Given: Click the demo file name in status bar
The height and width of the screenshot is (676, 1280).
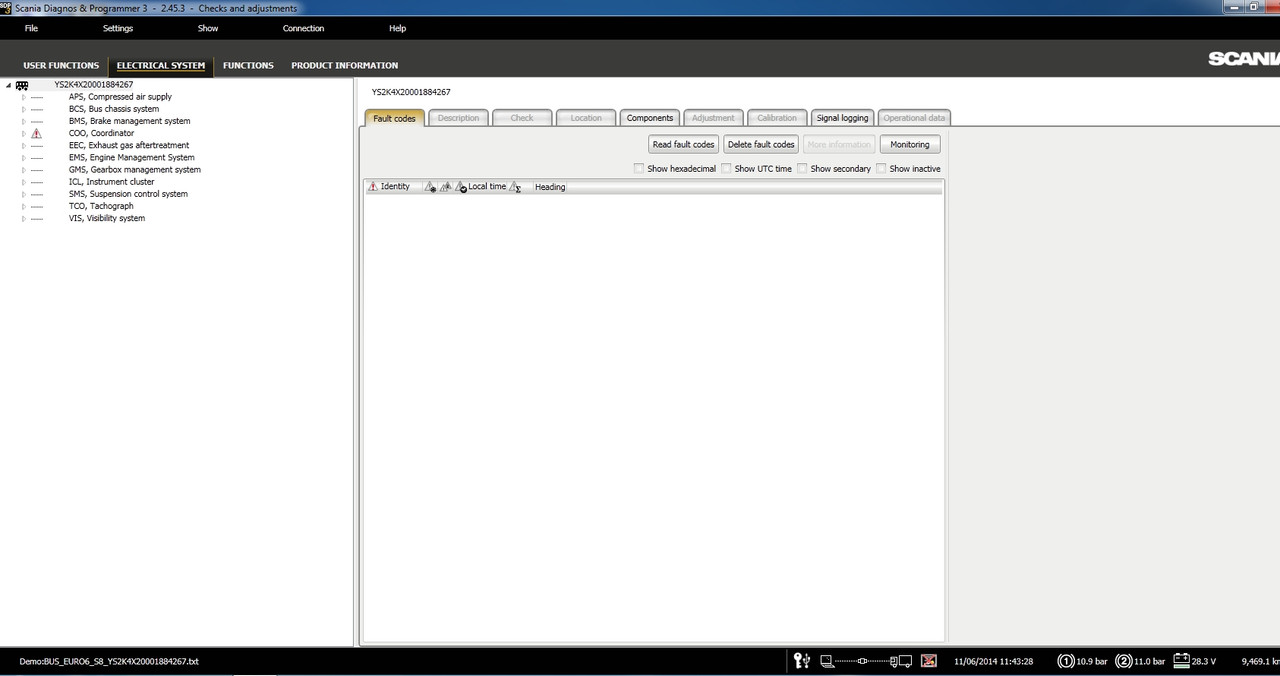Looking at the screenshot, I should click(x=109, y=661).
